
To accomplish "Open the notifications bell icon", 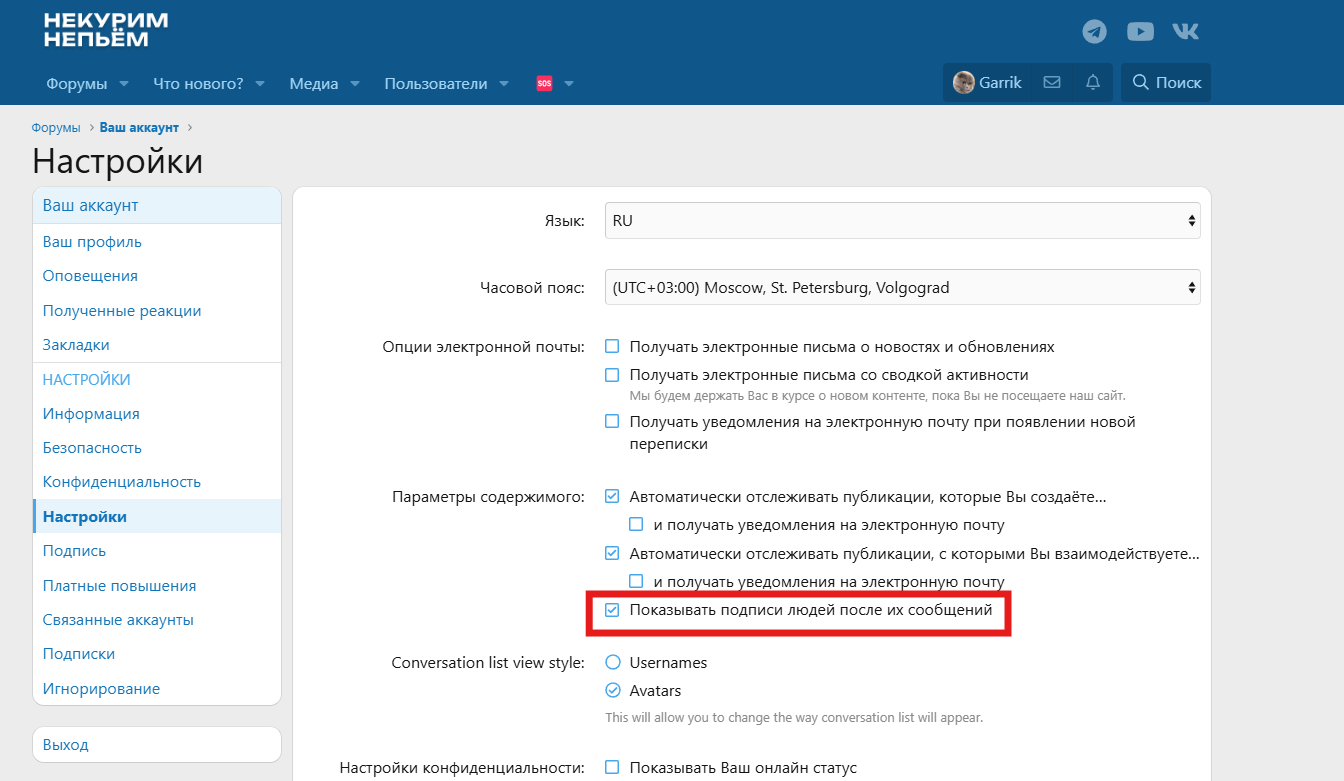I will [x=1093, y=83].
